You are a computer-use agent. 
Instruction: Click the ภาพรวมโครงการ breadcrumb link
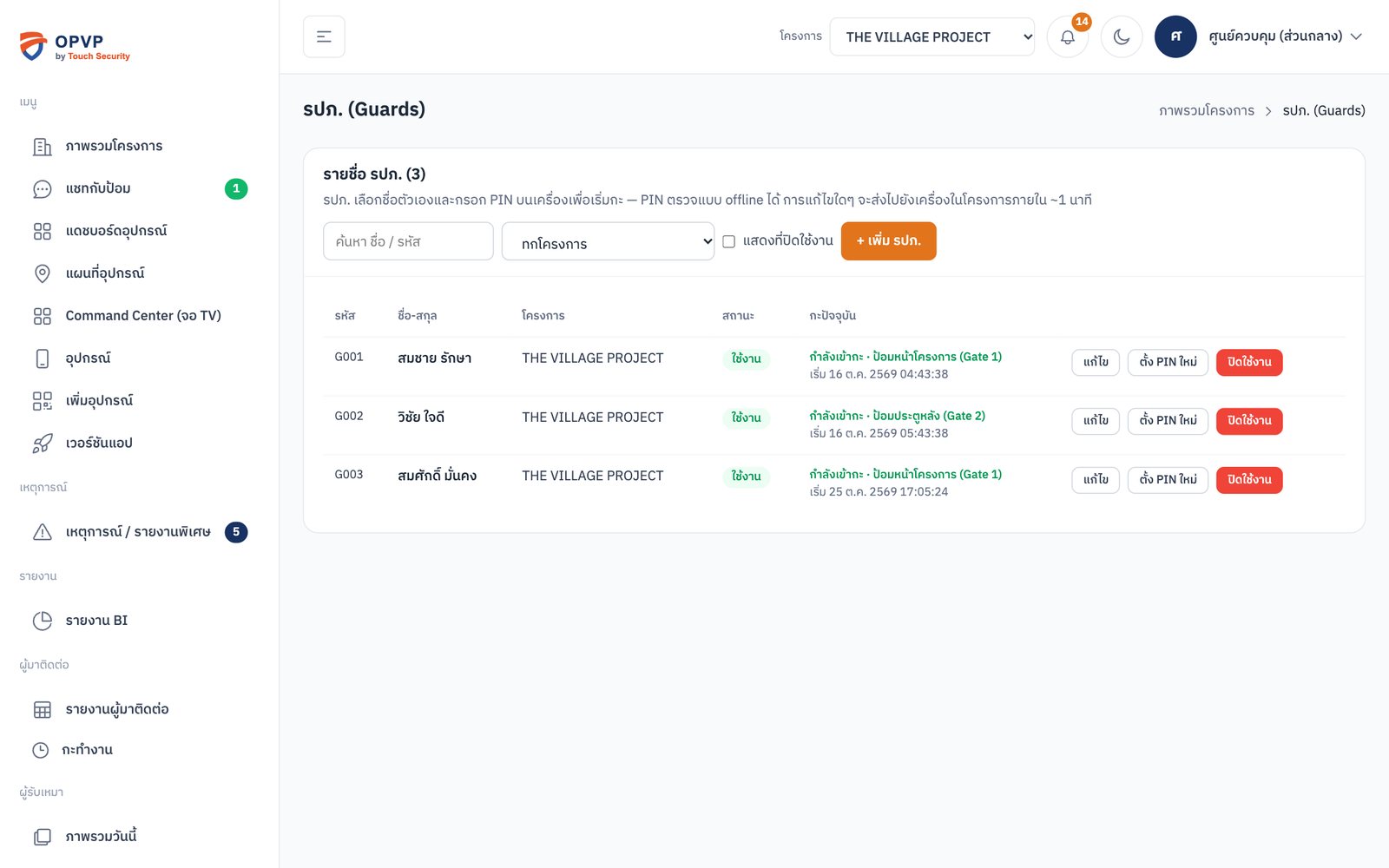pos(1206,110)
